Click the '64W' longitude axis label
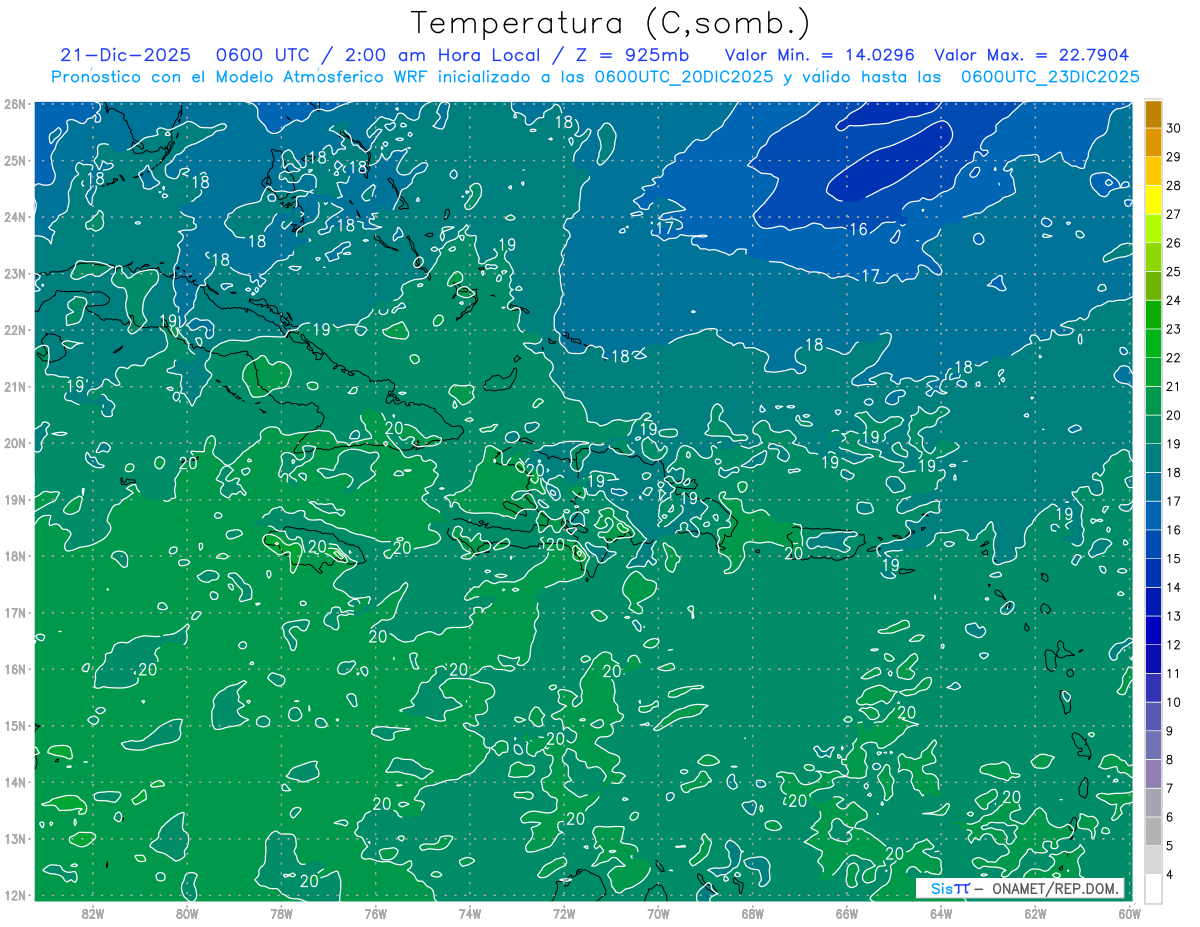Viewport: 1200px width, 927px height. pos(941,913)
